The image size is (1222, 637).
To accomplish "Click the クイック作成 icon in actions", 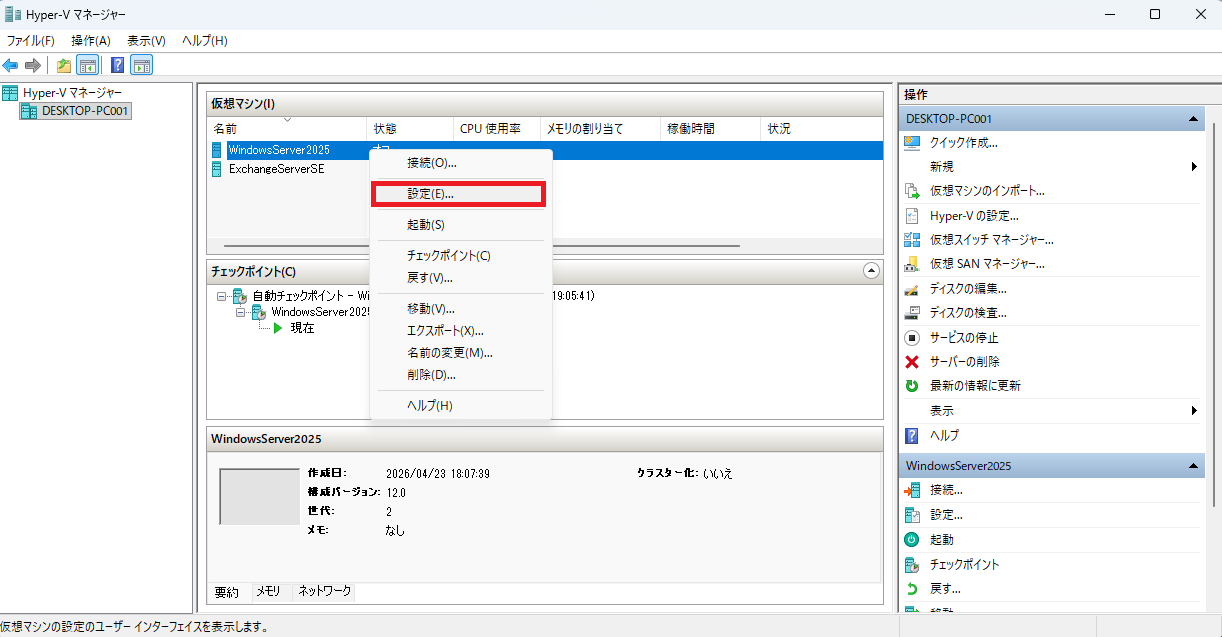I will [x=911, y=142].
